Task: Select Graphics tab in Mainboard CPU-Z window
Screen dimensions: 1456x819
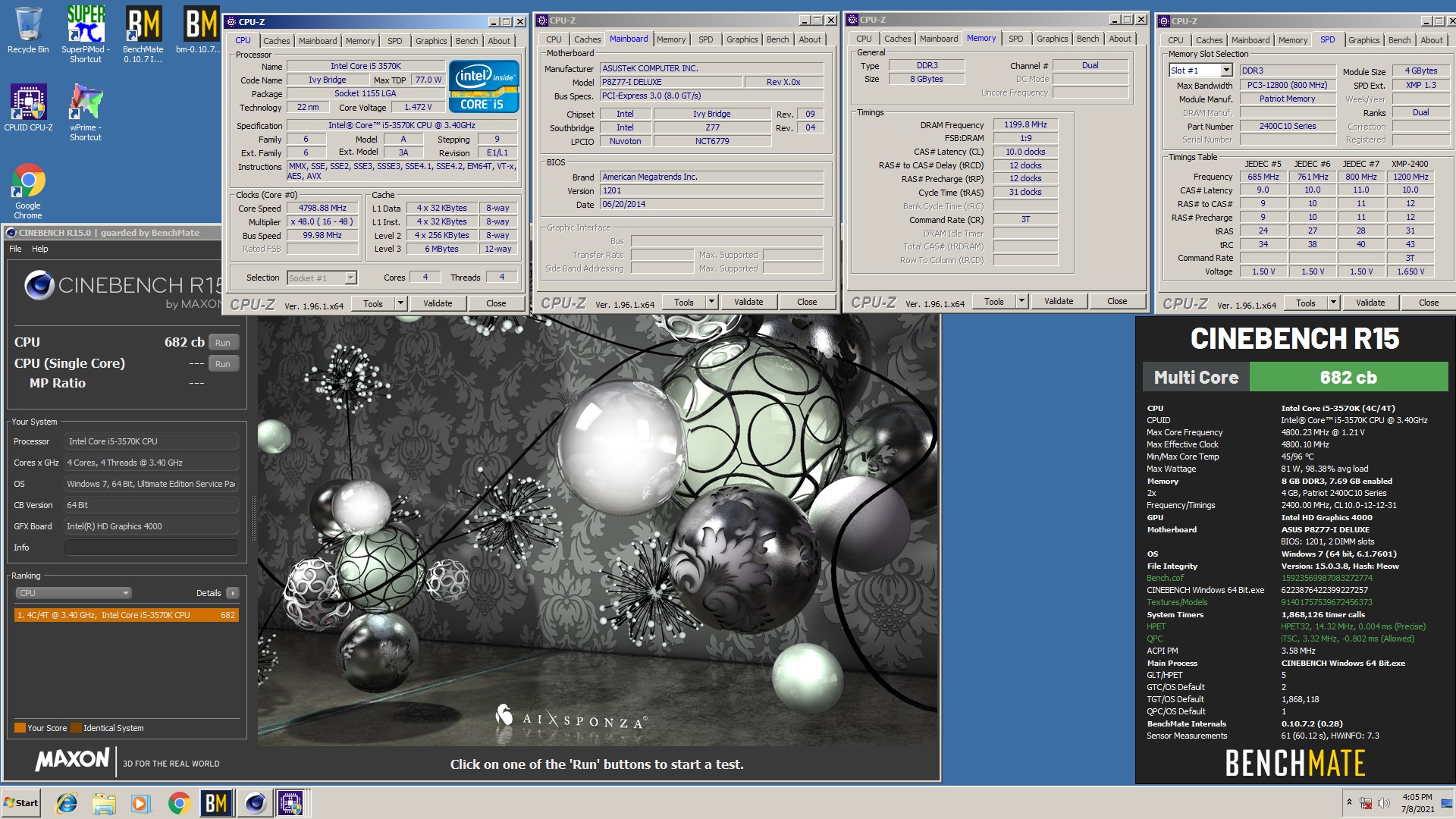Action: [x=742, y=39]
